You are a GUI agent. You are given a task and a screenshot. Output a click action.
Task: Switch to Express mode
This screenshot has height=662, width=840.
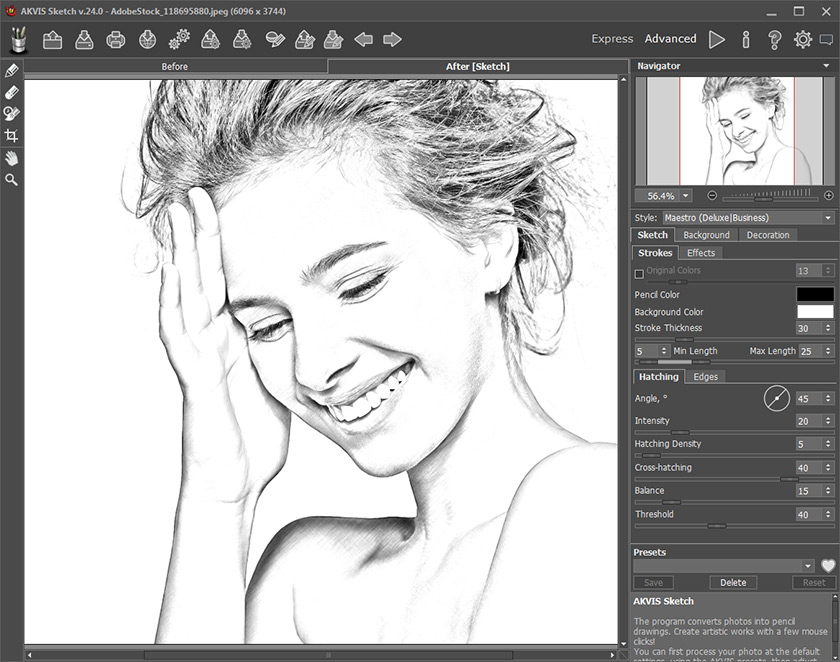[612, 39]
